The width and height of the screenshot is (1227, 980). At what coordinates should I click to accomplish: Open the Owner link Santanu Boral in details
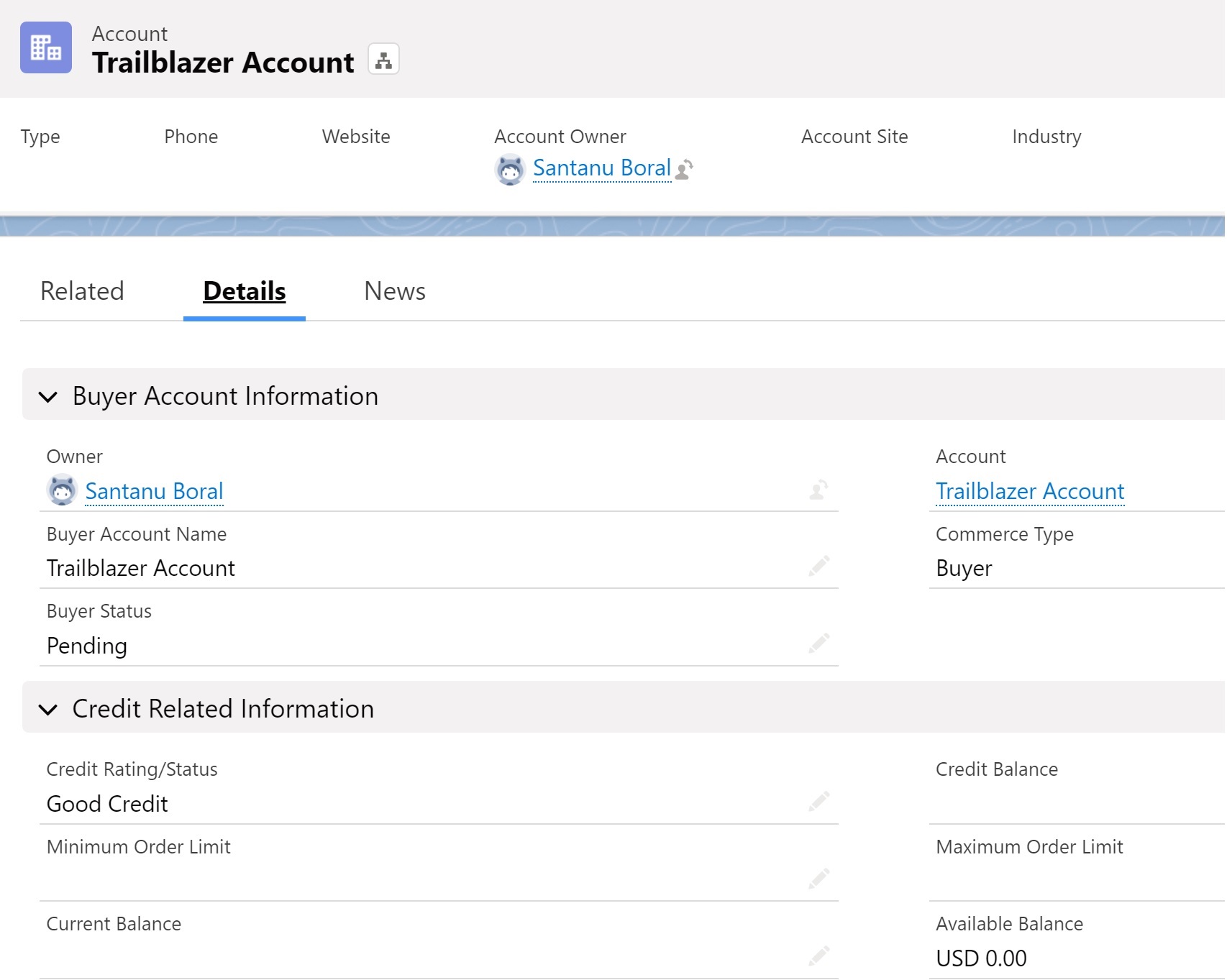click(154, 491)
